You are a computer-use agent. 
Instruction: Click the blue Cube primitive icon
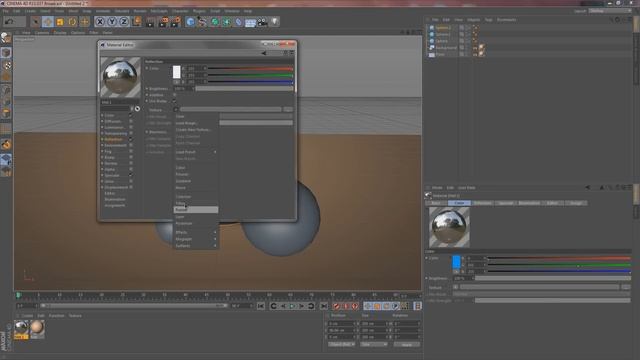[190, 22]
